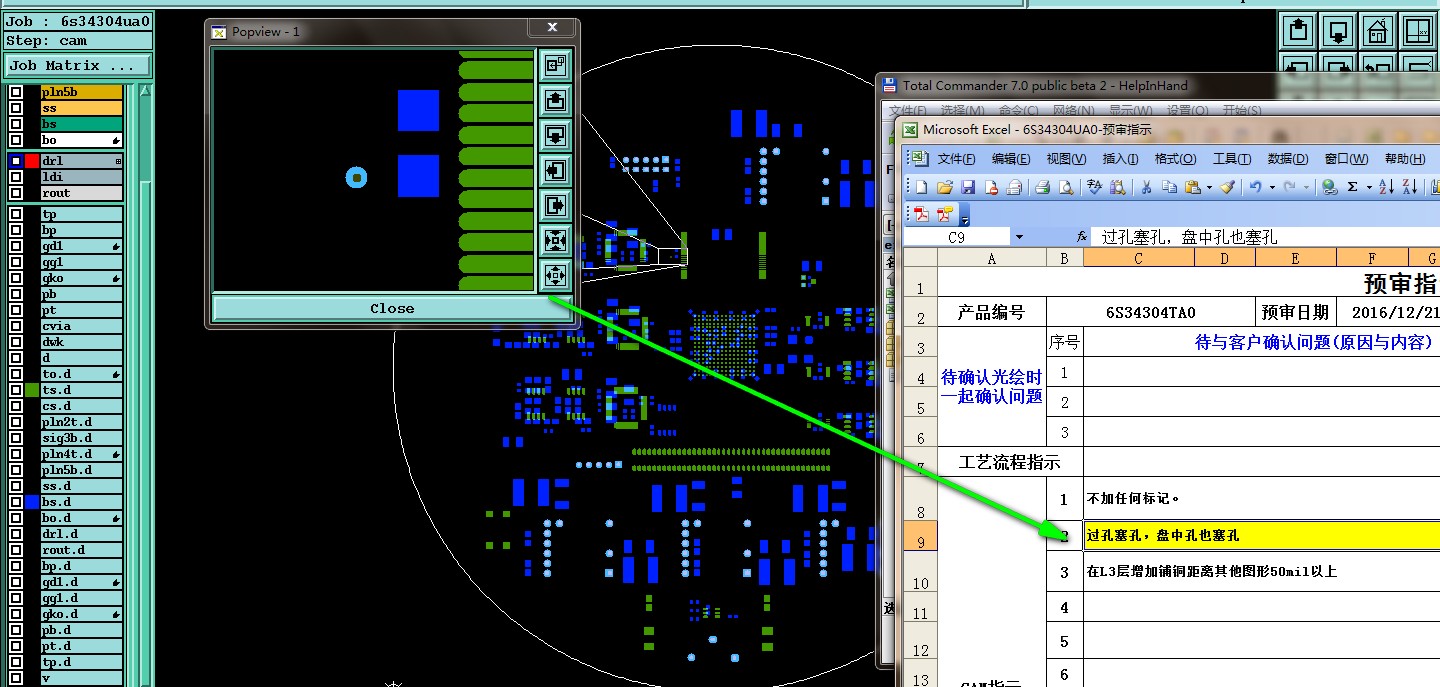The width and height of the screenshot is (1440, 687).
Task: Click Close button in Popview window
Action: [392, 308]
